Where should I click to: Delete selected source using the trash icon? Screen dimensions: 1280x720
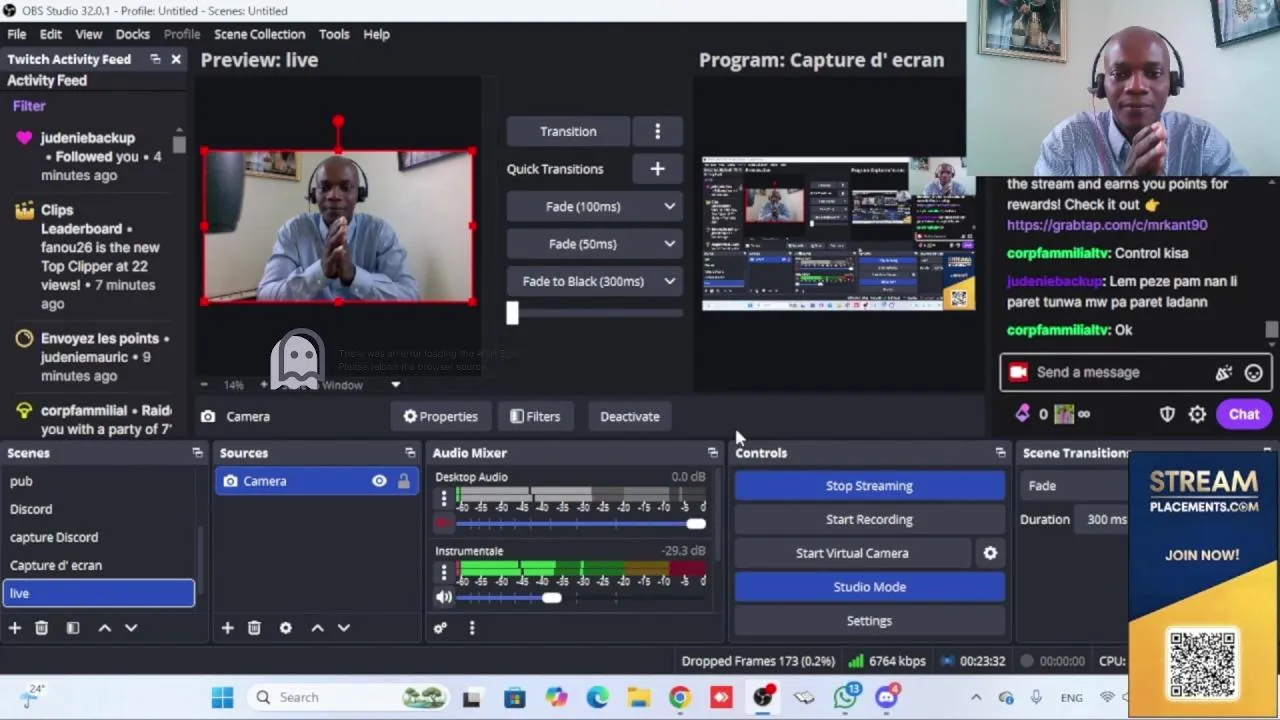point(254,628)
